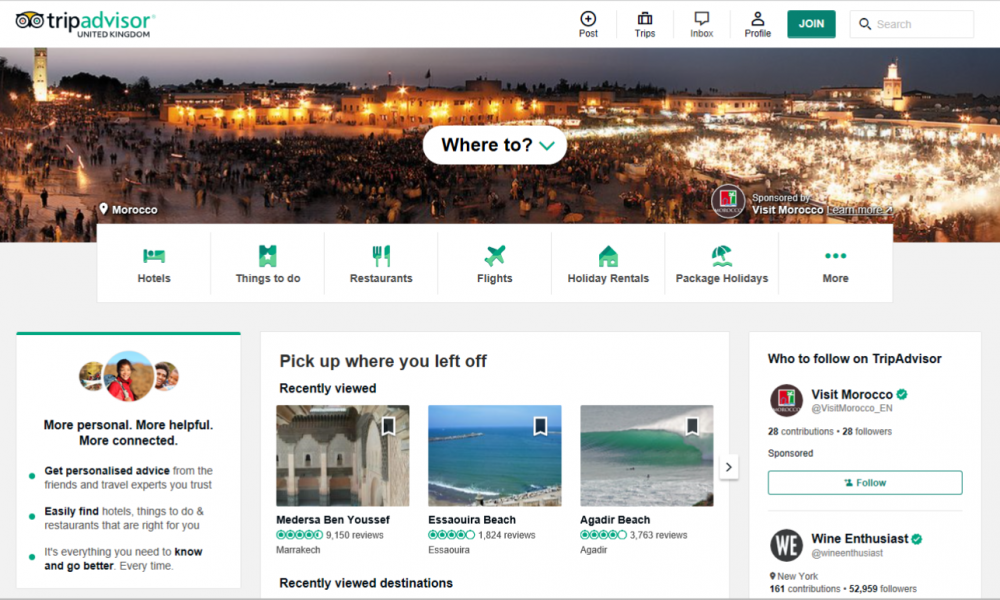Click the Visit Morocco sponsor logo on banner
Image resolution: width=1000 pixels, height=600 pixels.
[728, 201]
